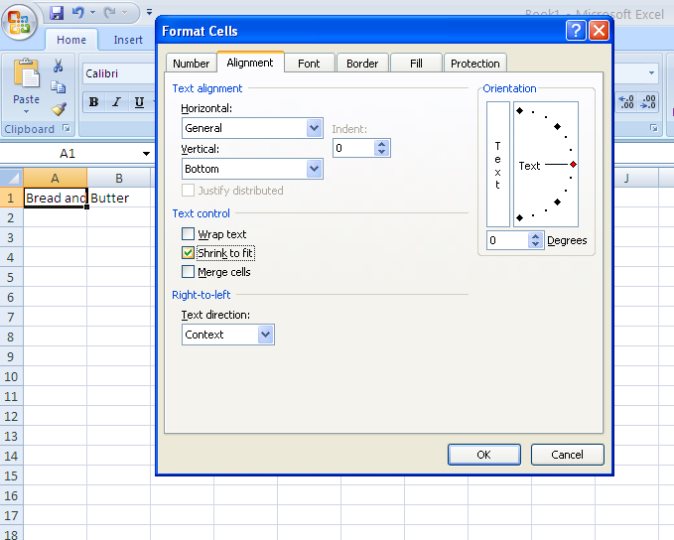This screenshot has width=674, height=540.
Task: Activate the Format Painter brush
Action: tap(59, 109)
